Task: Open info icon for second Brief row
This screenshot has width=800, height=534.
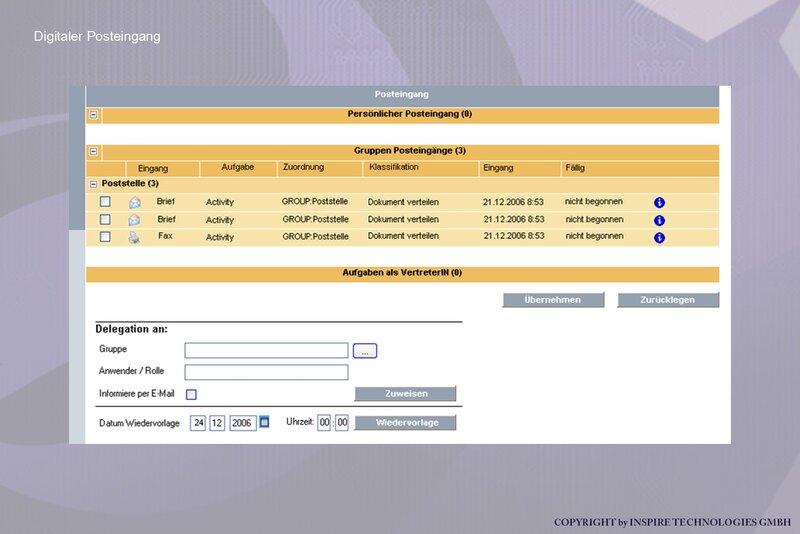Action: click(x=659, y=220)
